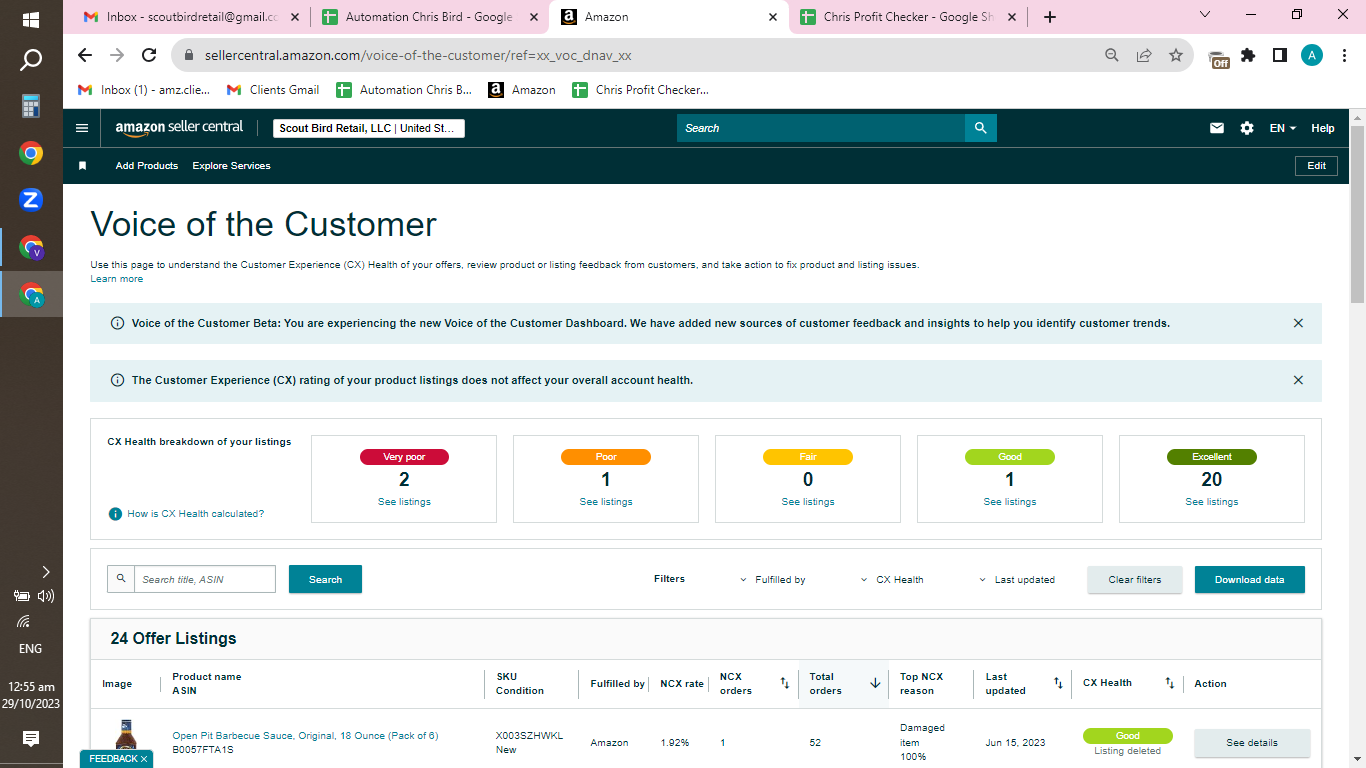1366x768 pixels.
Task: Click Add Products in the navigation bar
Action: [147, 166]
